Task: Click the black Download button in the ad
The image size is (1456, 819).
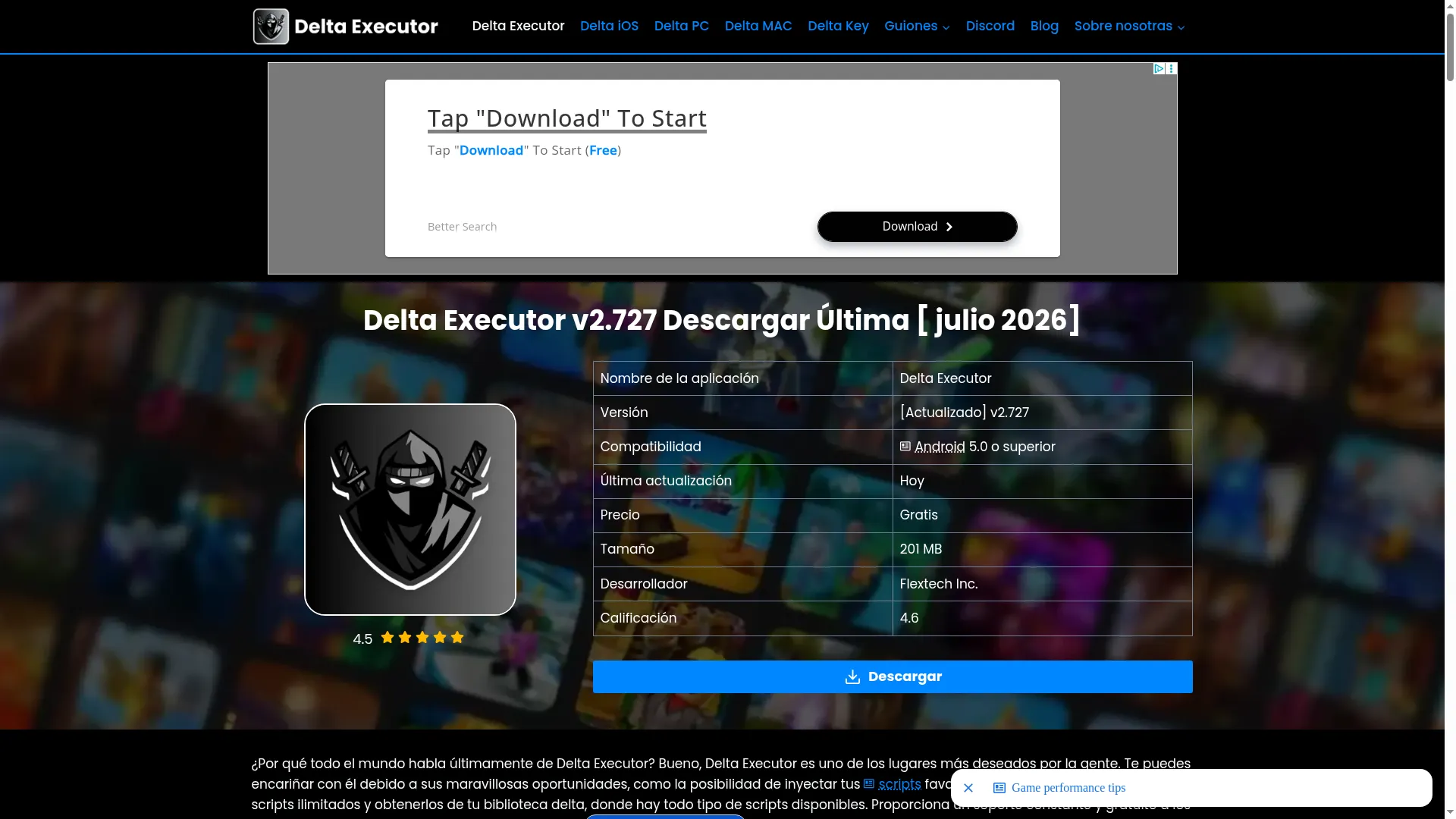Action: (x=918, y=227)
